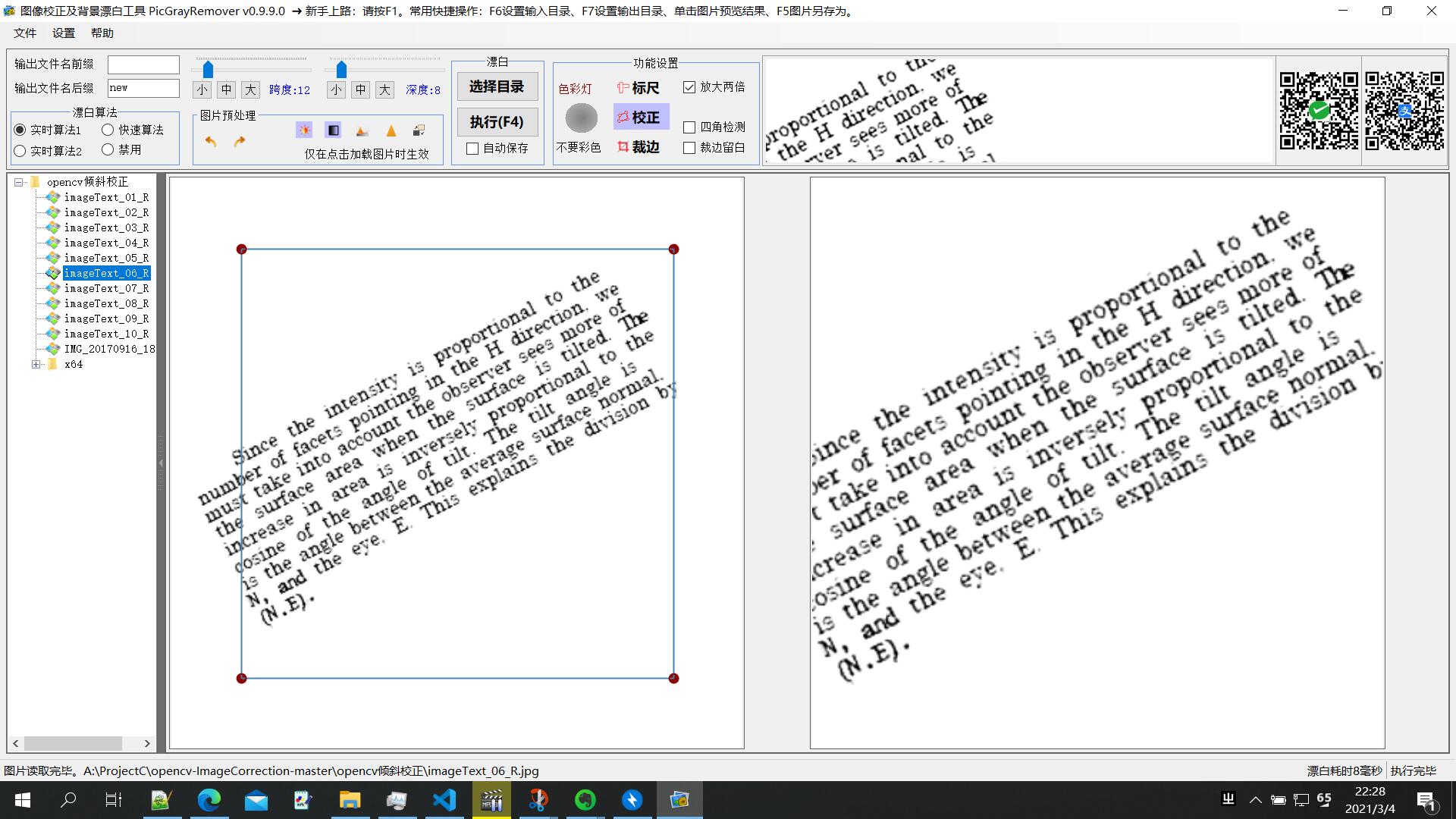Uncheck the 放大两倍 checkbox
Image resolution: width=1456 pixels, height=819 pixels.
[689, 87]
